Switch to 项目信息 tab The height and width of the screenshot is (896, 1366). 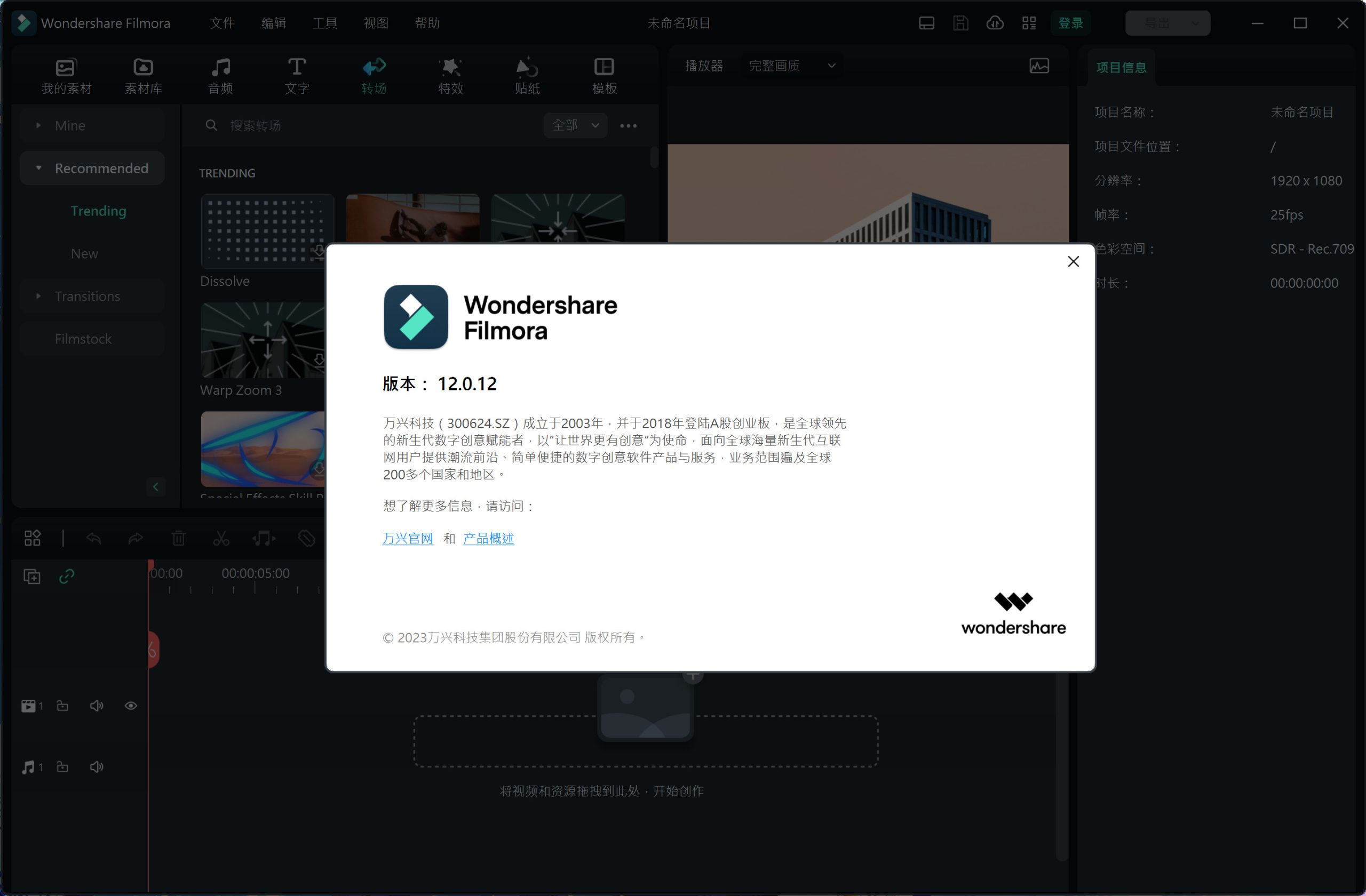pyautogui.click(x=1121, y=67)
